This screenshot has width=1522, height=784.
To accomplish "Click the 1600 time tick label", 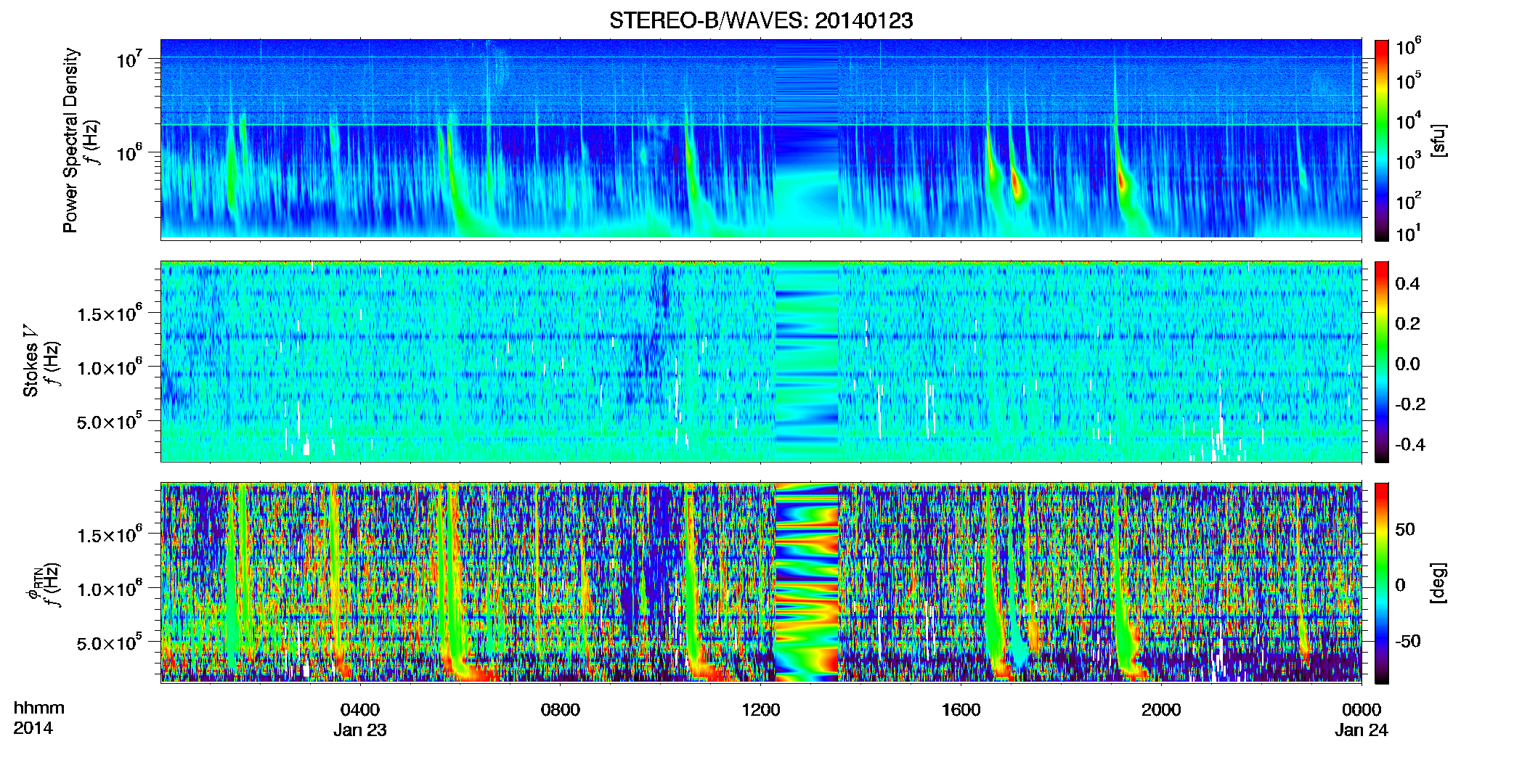I will tap(961, 710).
